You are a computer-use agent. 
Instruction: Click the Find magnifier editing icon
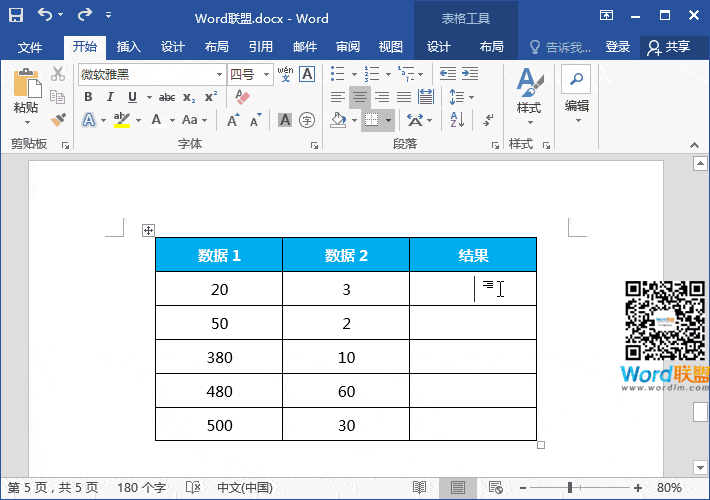coord(576,79)
